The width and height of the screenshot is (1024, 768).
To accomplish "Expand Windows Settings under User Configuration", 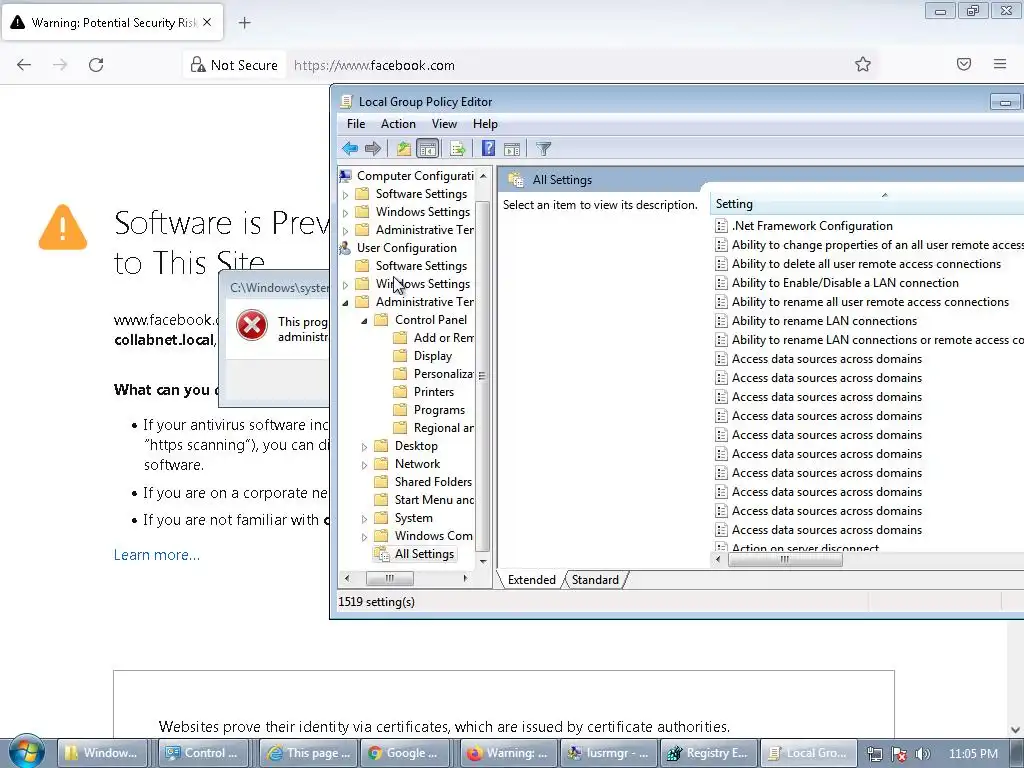I will coord(345,285).
